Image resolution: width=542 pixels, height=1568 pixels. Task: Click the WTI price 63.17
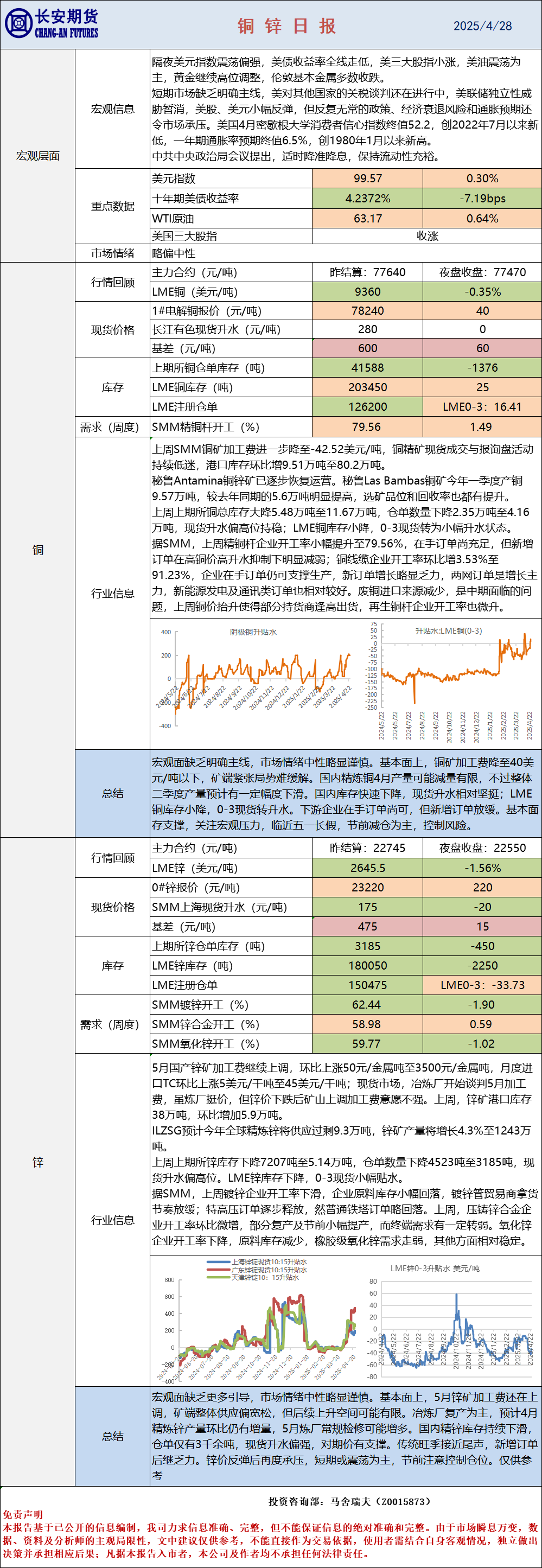(368, 219)
